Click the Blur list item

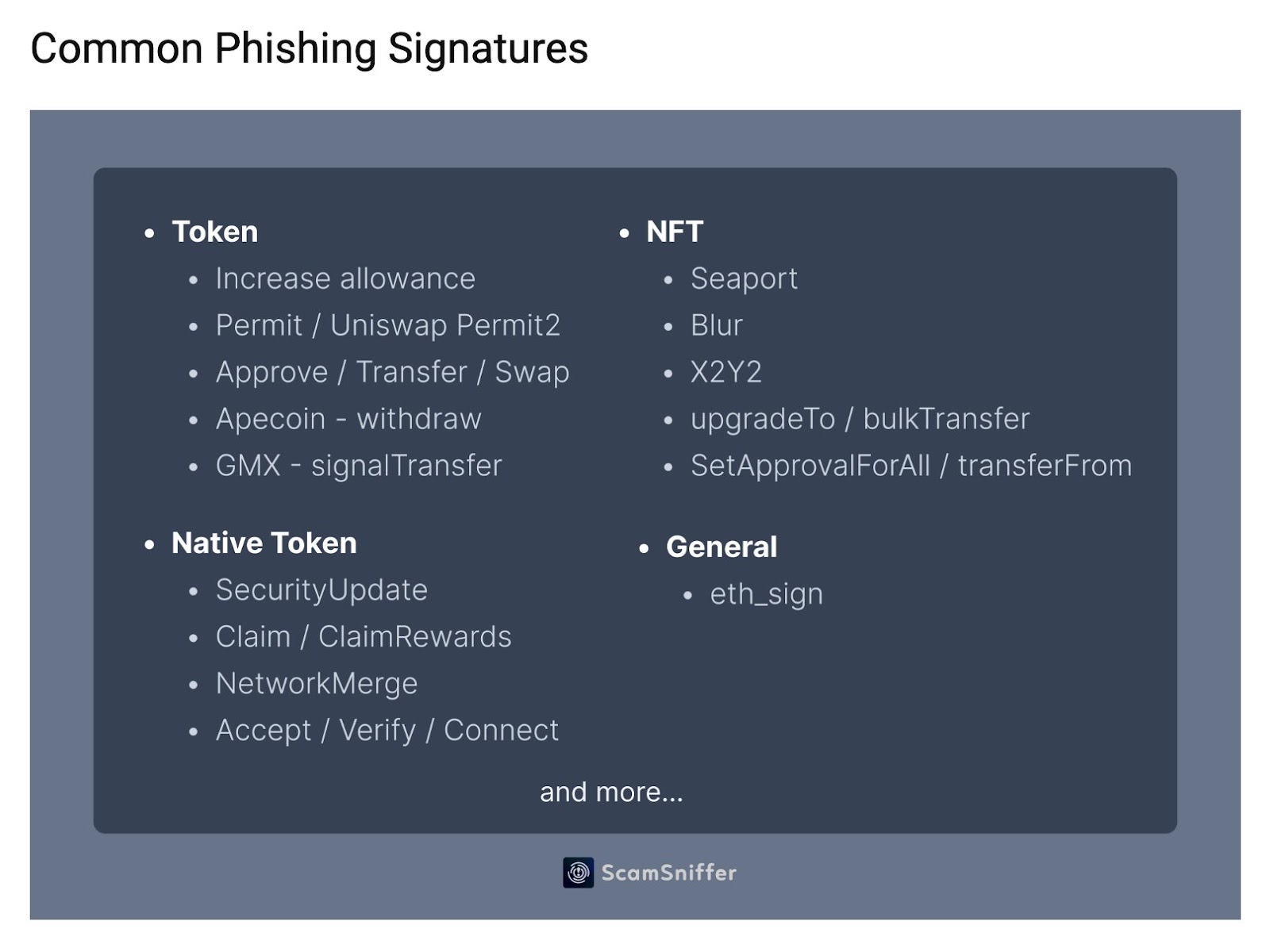click(716, 325)
